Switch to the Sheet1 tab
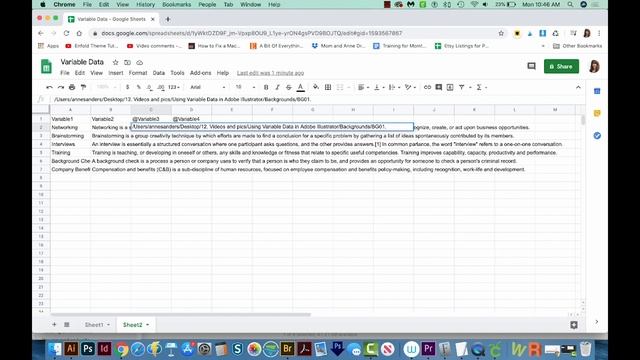Viewport: 640px width, 360px height. pyautogui.click(x=97, y=325)
